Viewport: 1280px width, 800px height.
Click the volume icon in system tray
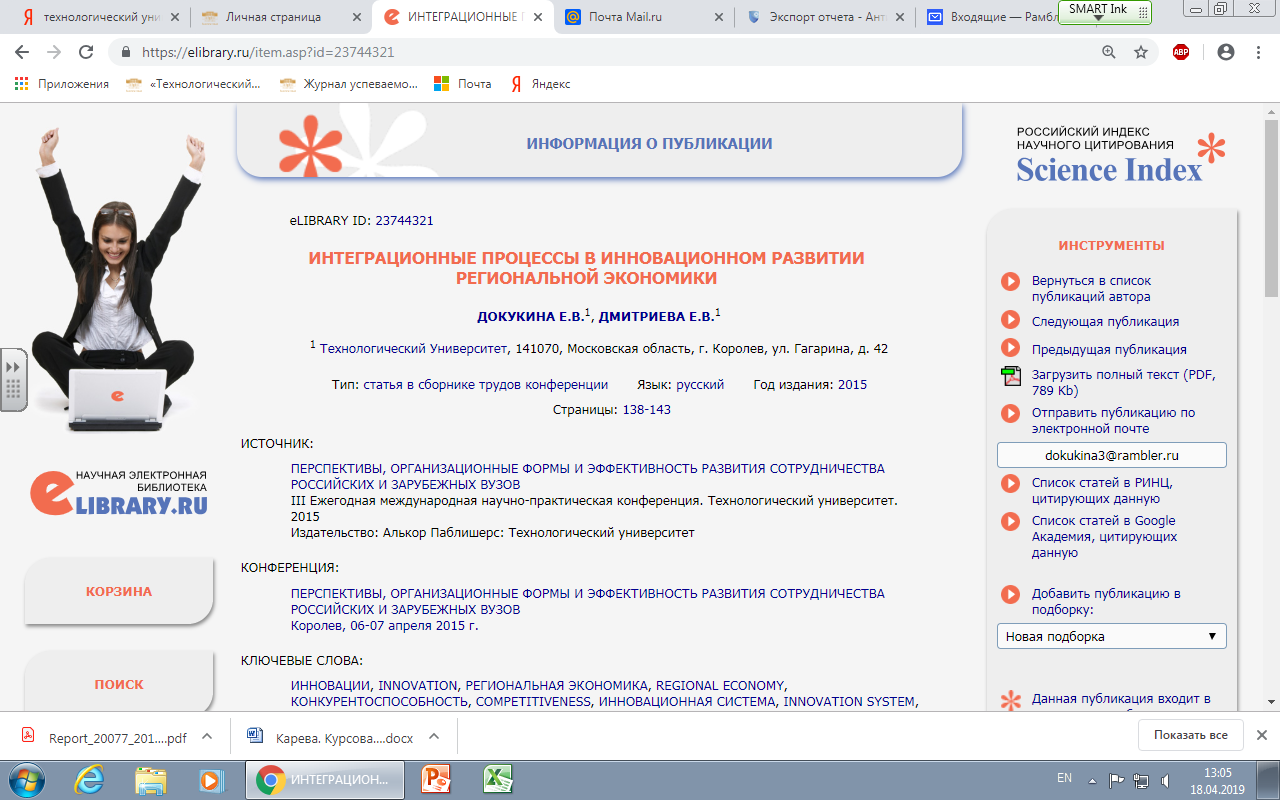click(x=1166, y=780)
